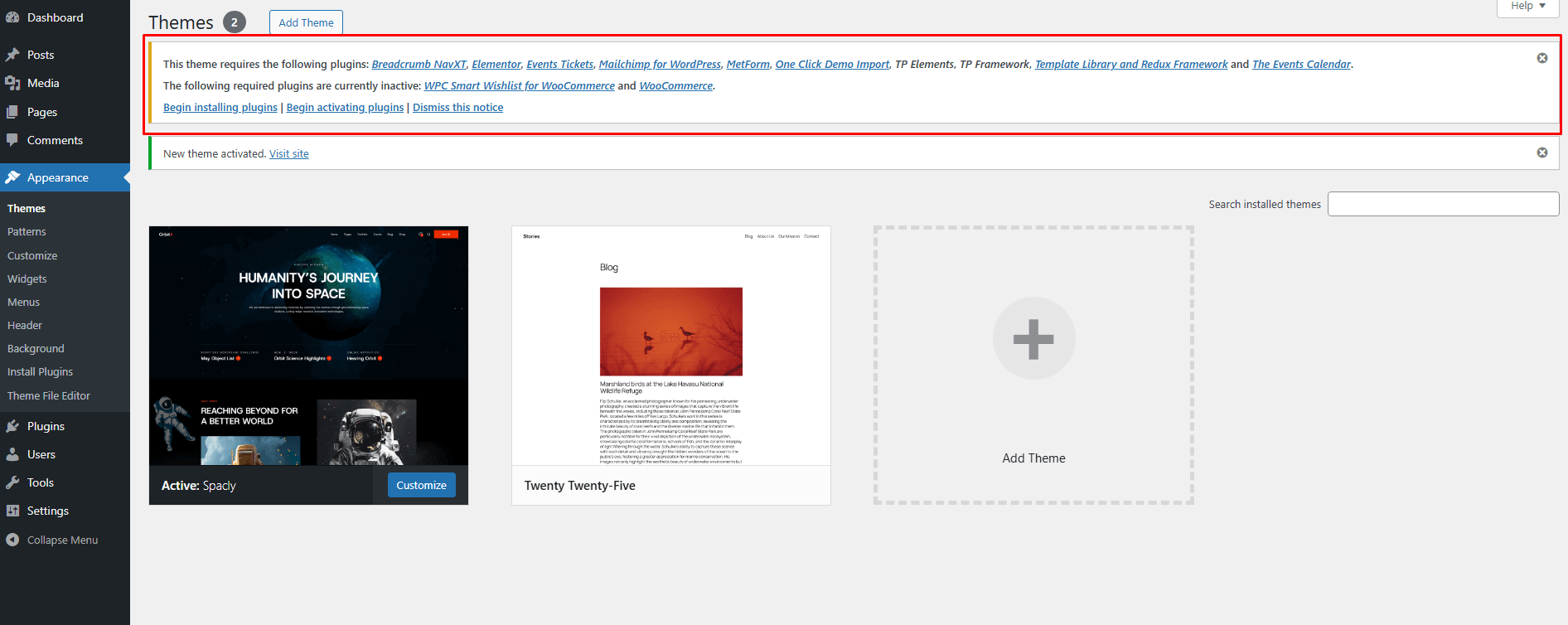Click the plus icon in Add Theme box
1568x625 pixels.
tap(1033, 338)
